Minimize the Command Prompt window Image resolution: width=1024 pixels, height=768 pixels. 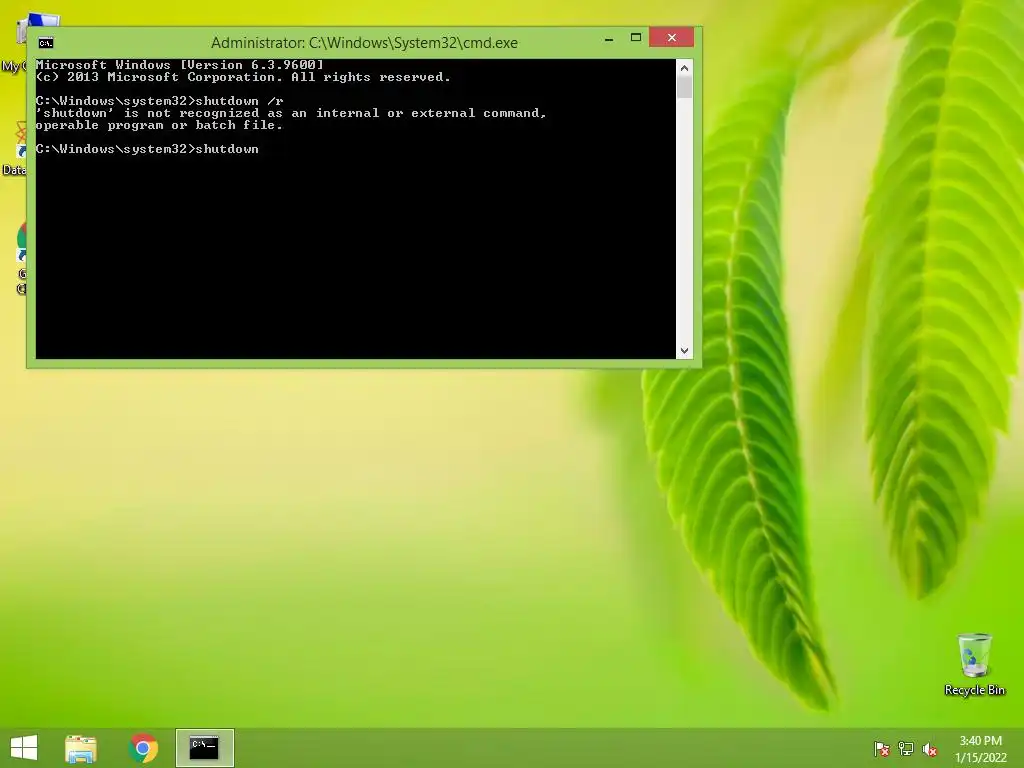pyautogui.click(x=609, y=39)
